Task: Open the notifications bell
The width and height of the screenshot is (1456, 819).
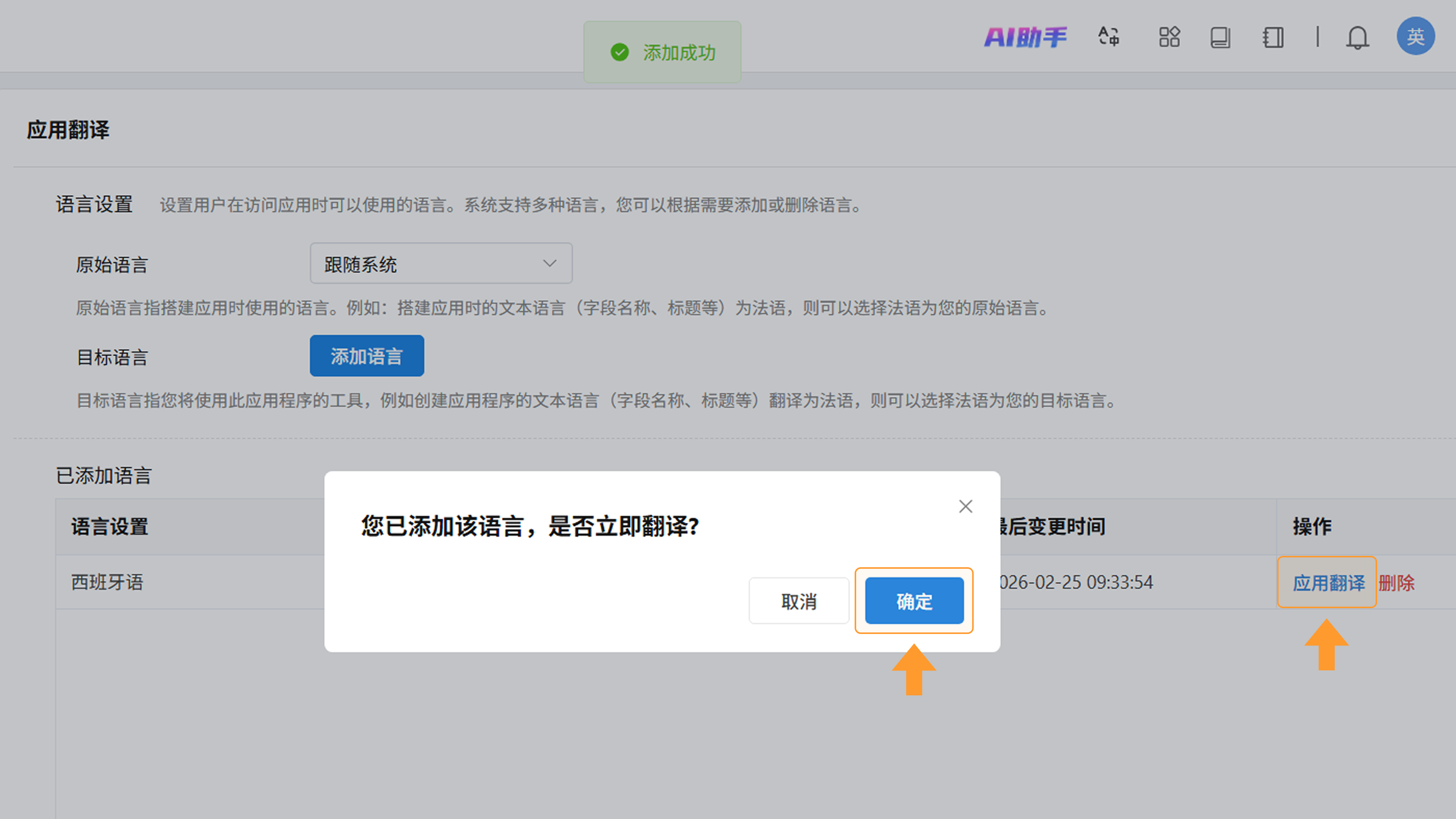Action: pos(1357,37)
